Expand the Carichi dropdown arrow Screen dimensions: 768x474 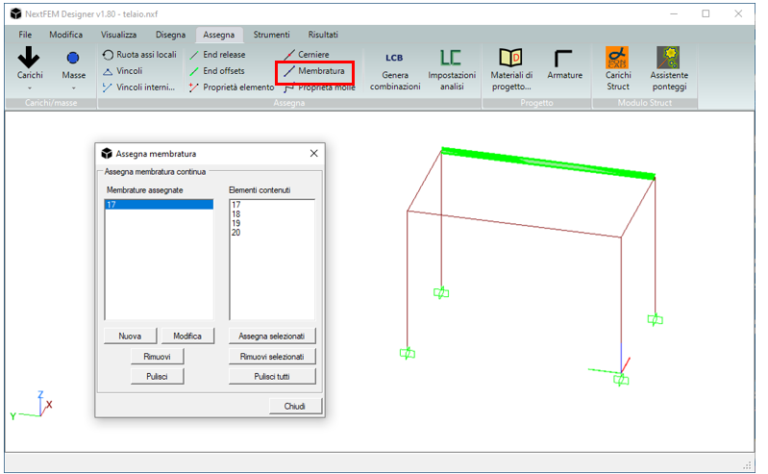coord(29,89)
